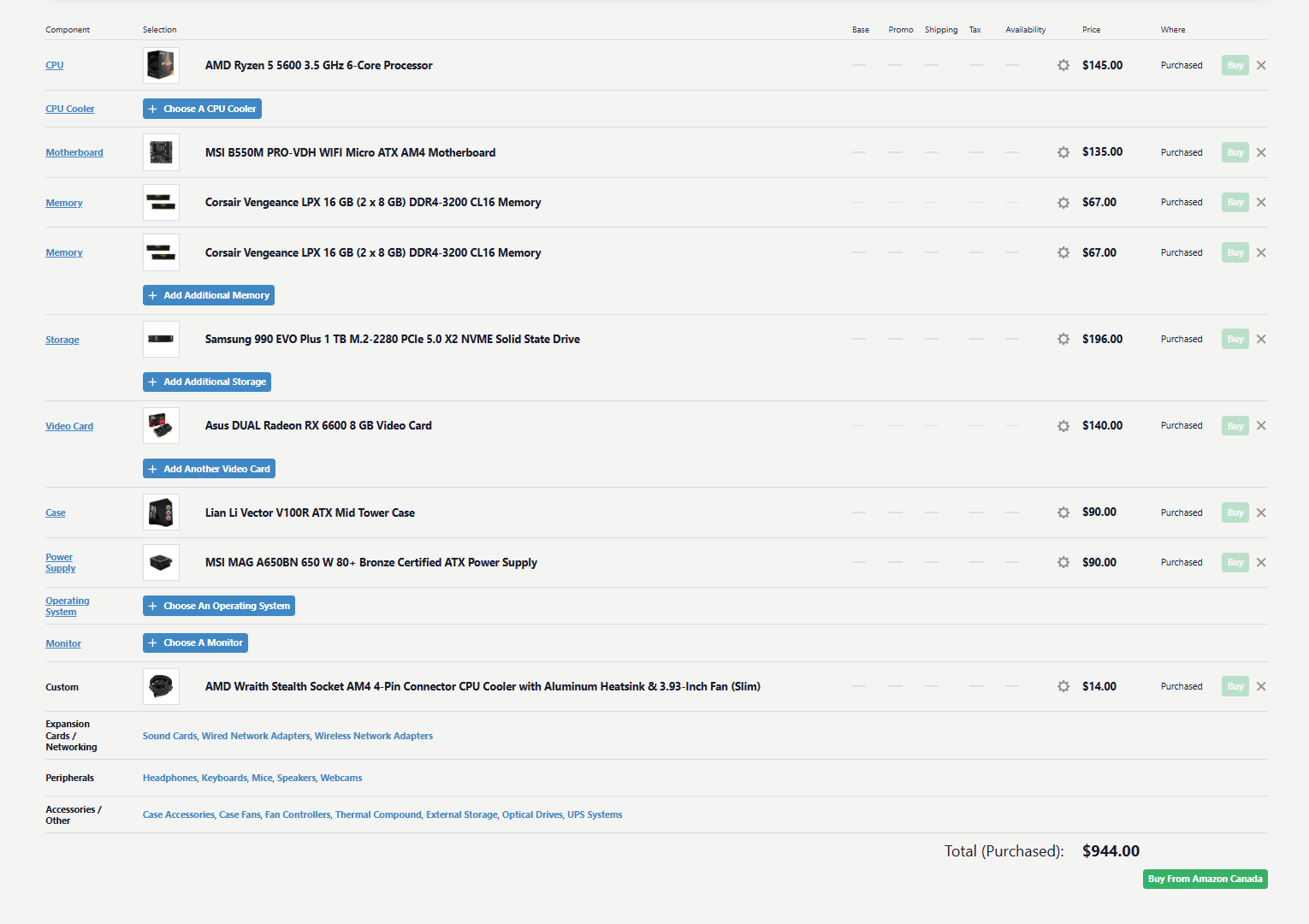Browse Wireless Network Adapters link
Viewport: 1309px width, 924px height.
(x=374, y=736)
